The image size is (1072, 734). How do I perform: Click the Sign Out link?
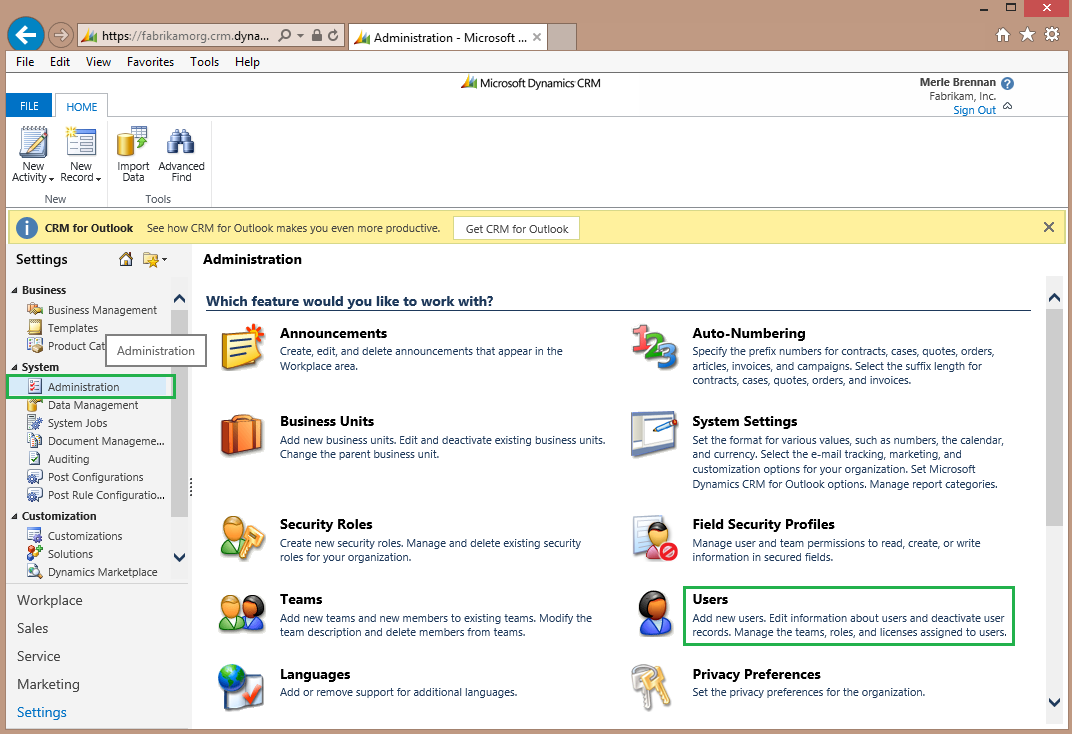tap(974, 110)
